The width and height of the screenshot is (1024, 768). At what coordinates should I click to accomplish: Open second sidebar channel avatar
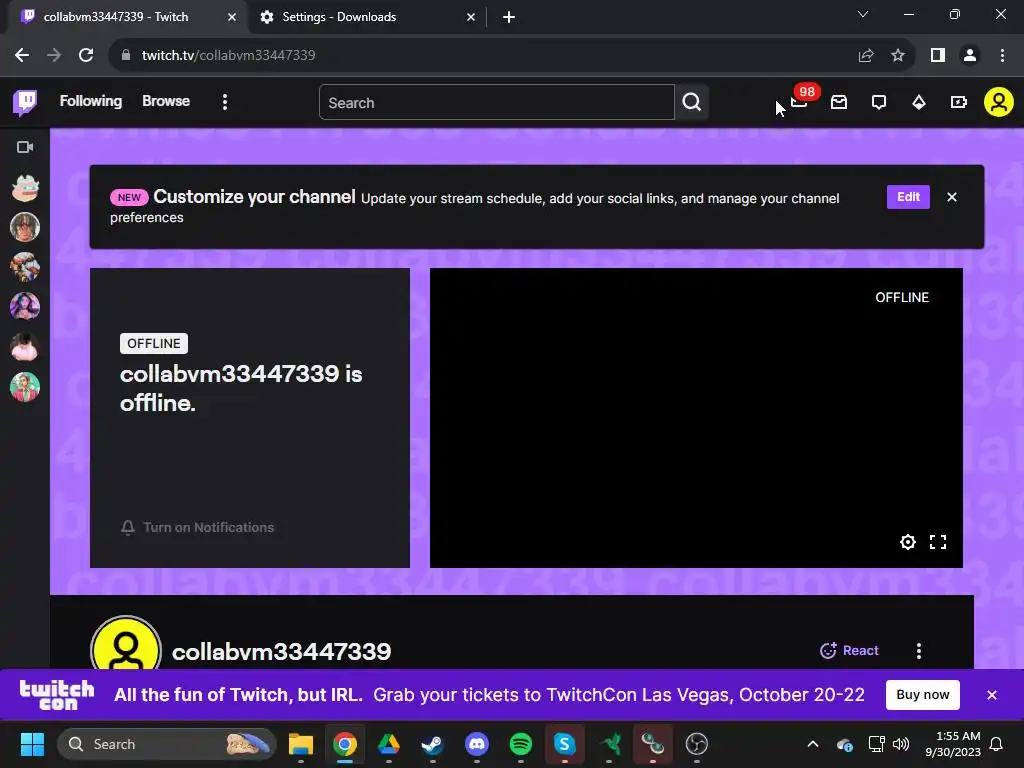pyautogui.click(x=25, y=227)
